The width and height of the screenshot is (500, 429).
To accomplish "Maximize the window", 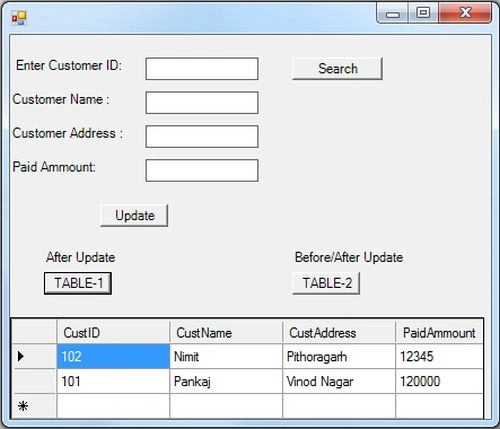I will [x=423, y=13].
